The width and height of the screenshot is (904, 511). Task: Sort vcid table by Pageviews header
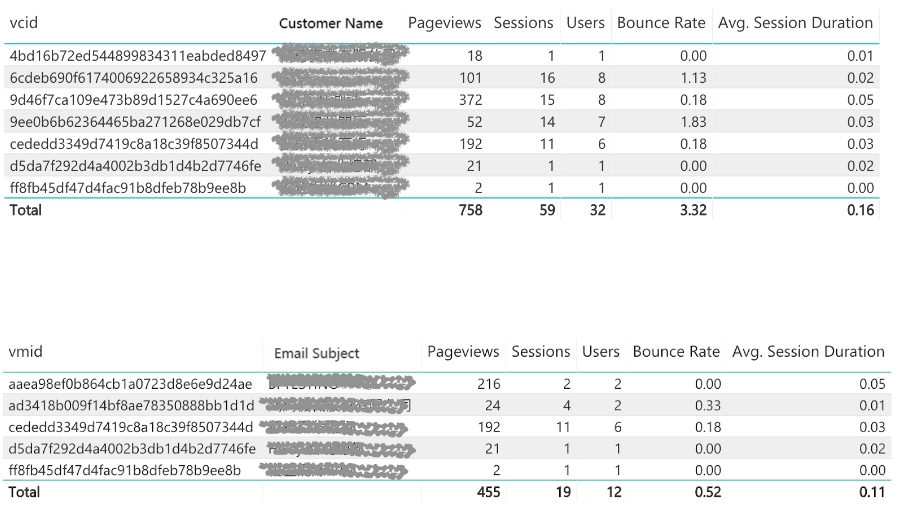click(x=444, y=23)
